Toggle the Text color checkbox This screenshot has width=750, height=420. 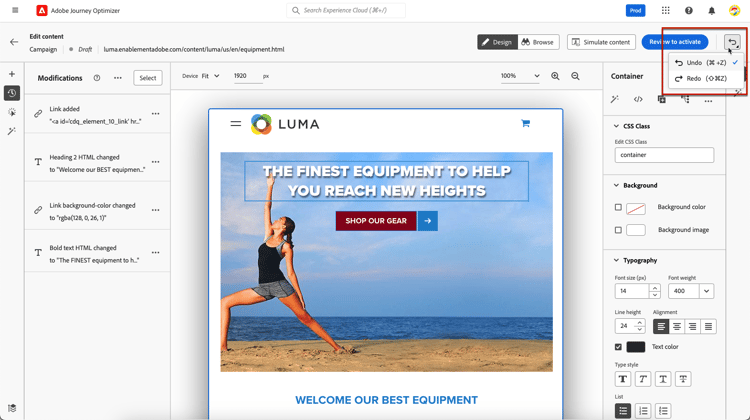tap(618, 347)
